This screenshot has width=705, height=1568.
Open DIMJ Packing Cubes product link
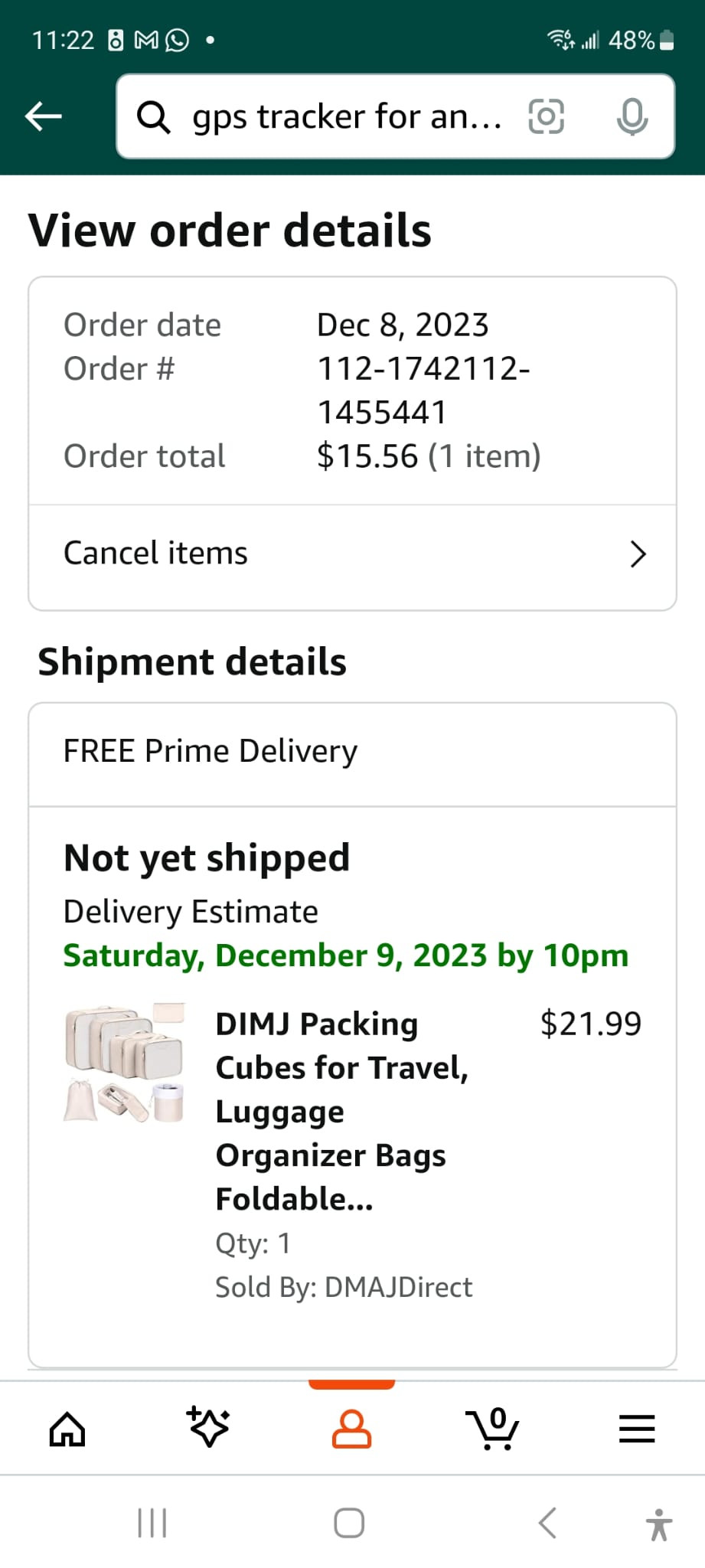(341, 1110)
